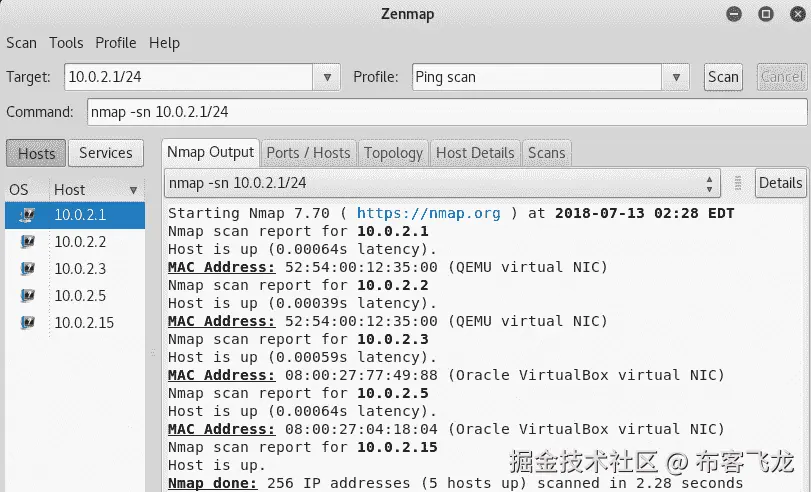Open the Help menu

point(164,43)
